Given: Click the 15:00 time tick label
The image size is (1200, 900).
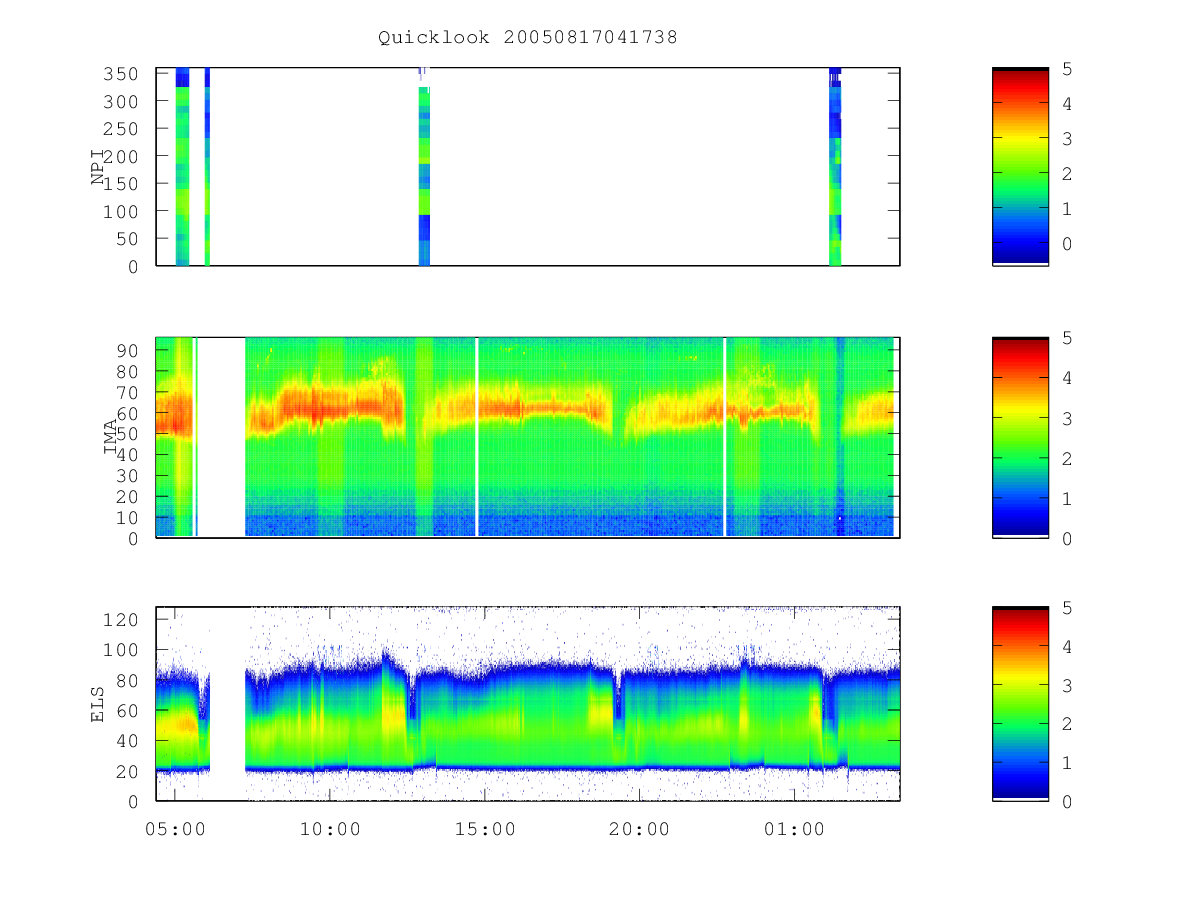Looking at the screenshot, I should pyautogui.click(x=485, y=829).
